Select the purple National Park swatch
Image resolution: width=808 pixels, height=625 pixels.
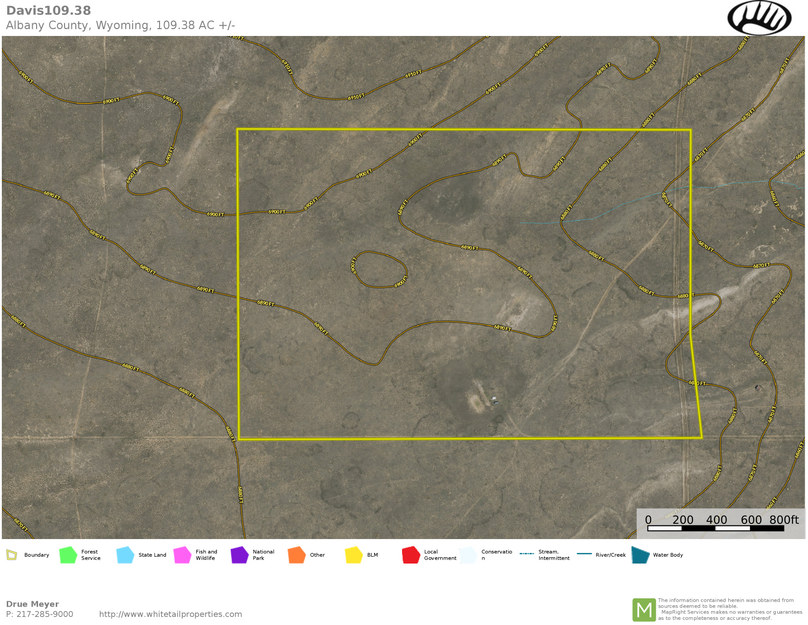pos(239,555)
